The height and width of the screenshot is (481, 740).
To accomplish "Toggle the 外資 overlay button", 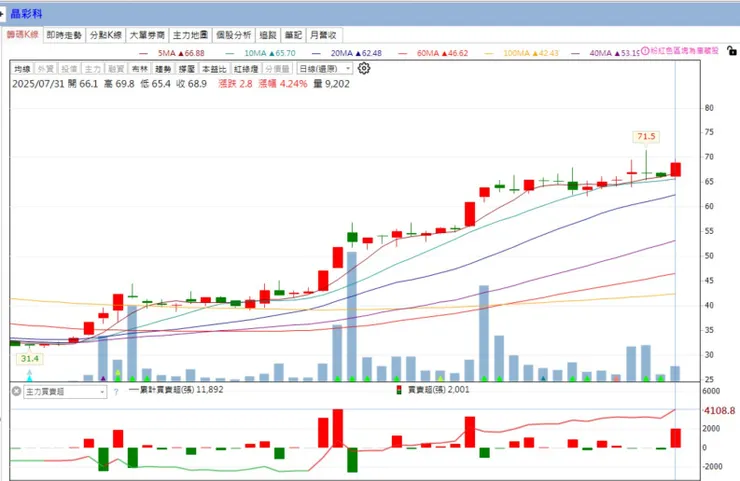I will (46, 69).
